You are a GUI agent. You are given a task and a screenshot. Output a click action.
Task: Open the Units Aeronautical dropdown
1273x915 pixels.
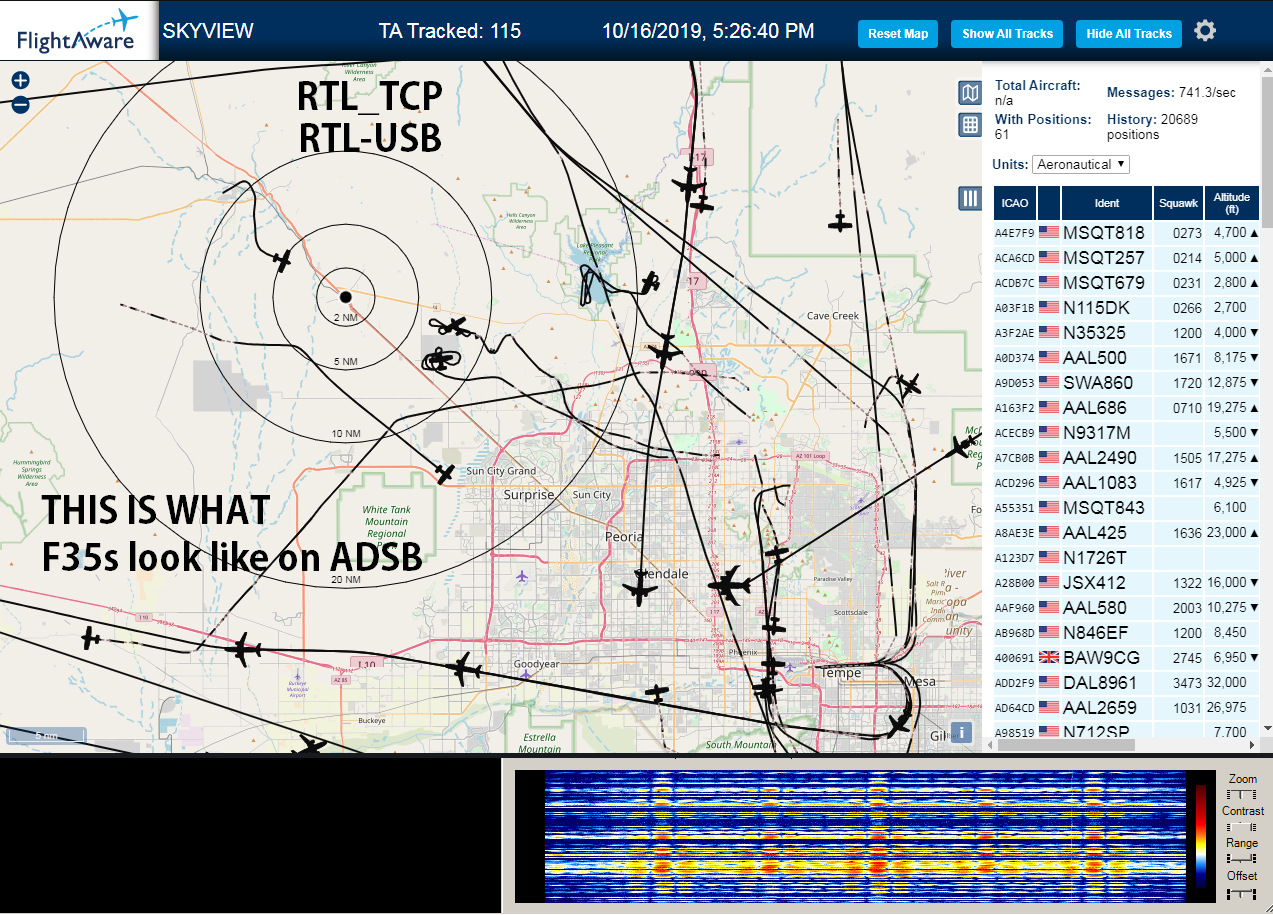tap(1081, 164)
